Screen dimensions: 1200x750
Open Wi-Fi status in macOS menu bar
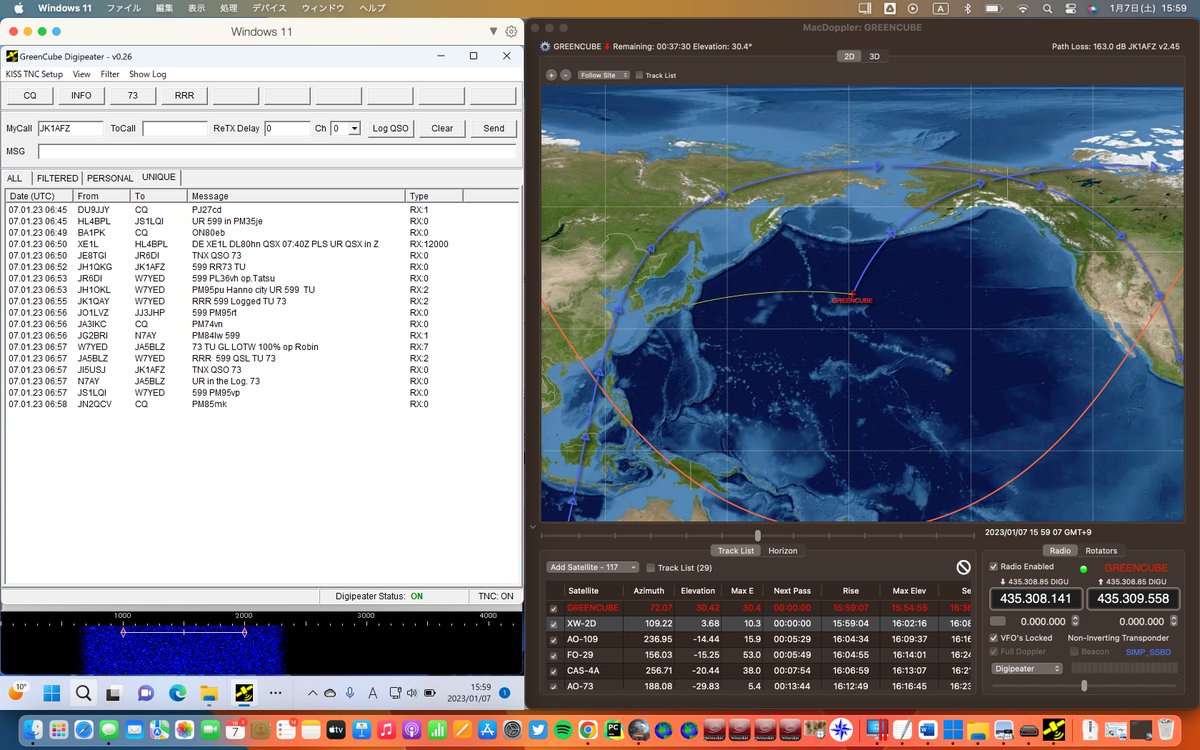click(1021, 8)
